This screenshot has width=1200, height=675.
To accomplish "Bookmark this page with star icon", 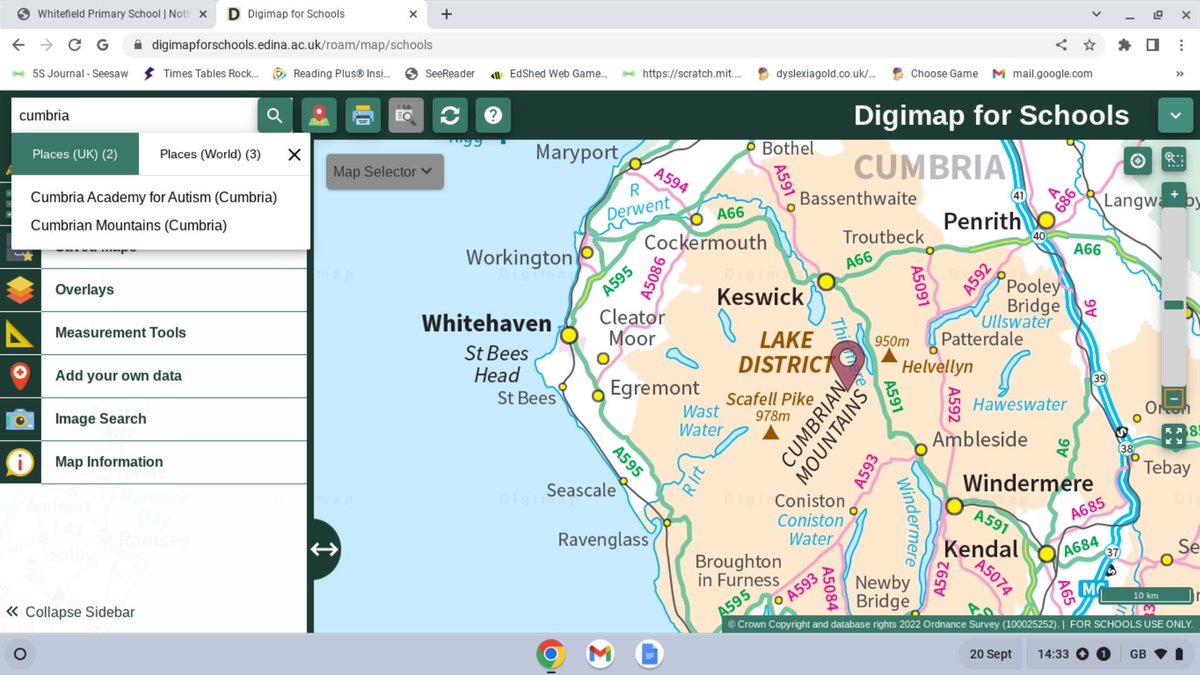I will (1089, 45).
